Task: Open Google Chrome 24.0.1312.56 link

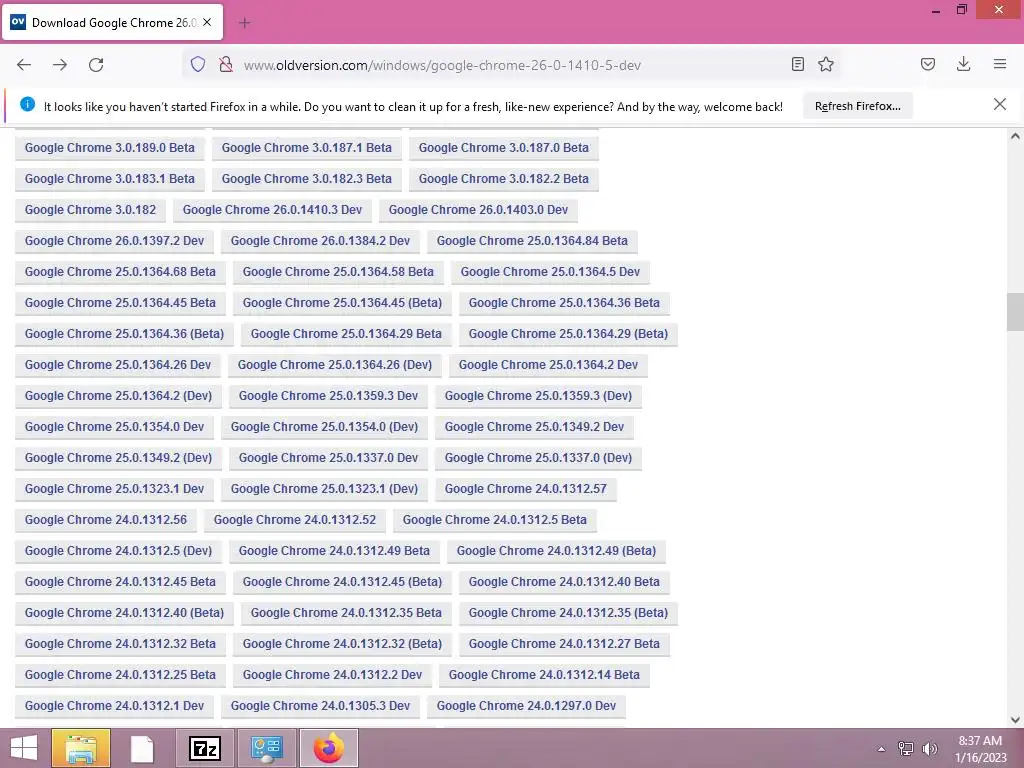Action: [106, 520]
